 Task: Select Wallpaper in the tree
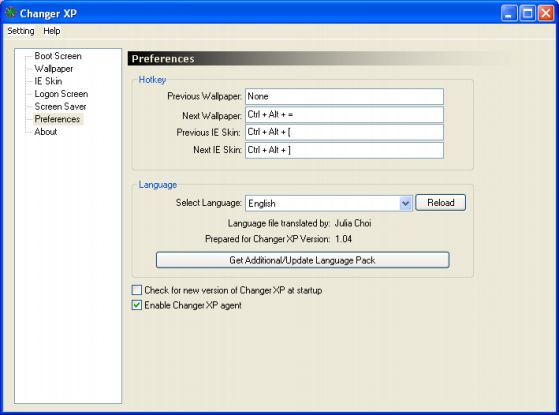(53, 68)
